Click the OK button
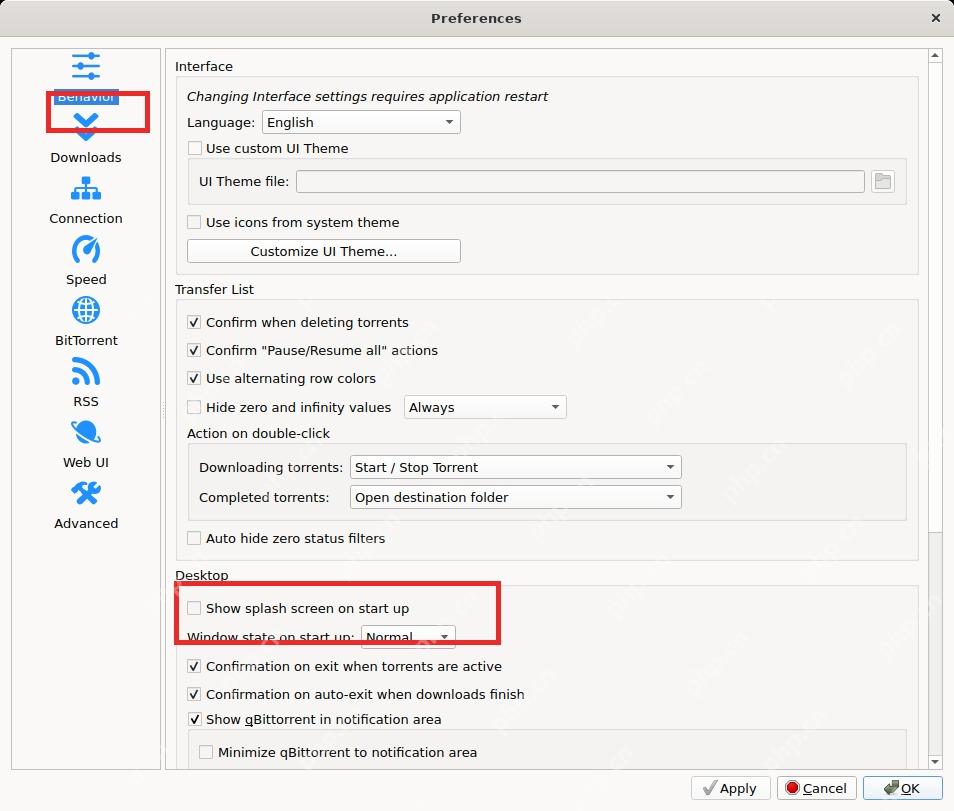Image resolution: width=954 pixels, height=811 pixels. point(902,788)
